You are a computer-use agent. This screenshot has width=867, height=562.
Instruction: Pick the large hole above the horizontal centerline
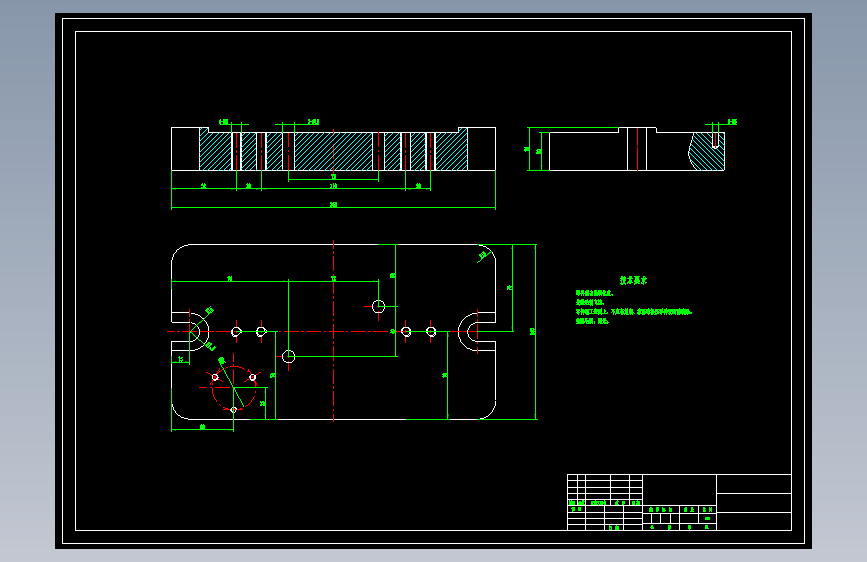coord(378,306)
